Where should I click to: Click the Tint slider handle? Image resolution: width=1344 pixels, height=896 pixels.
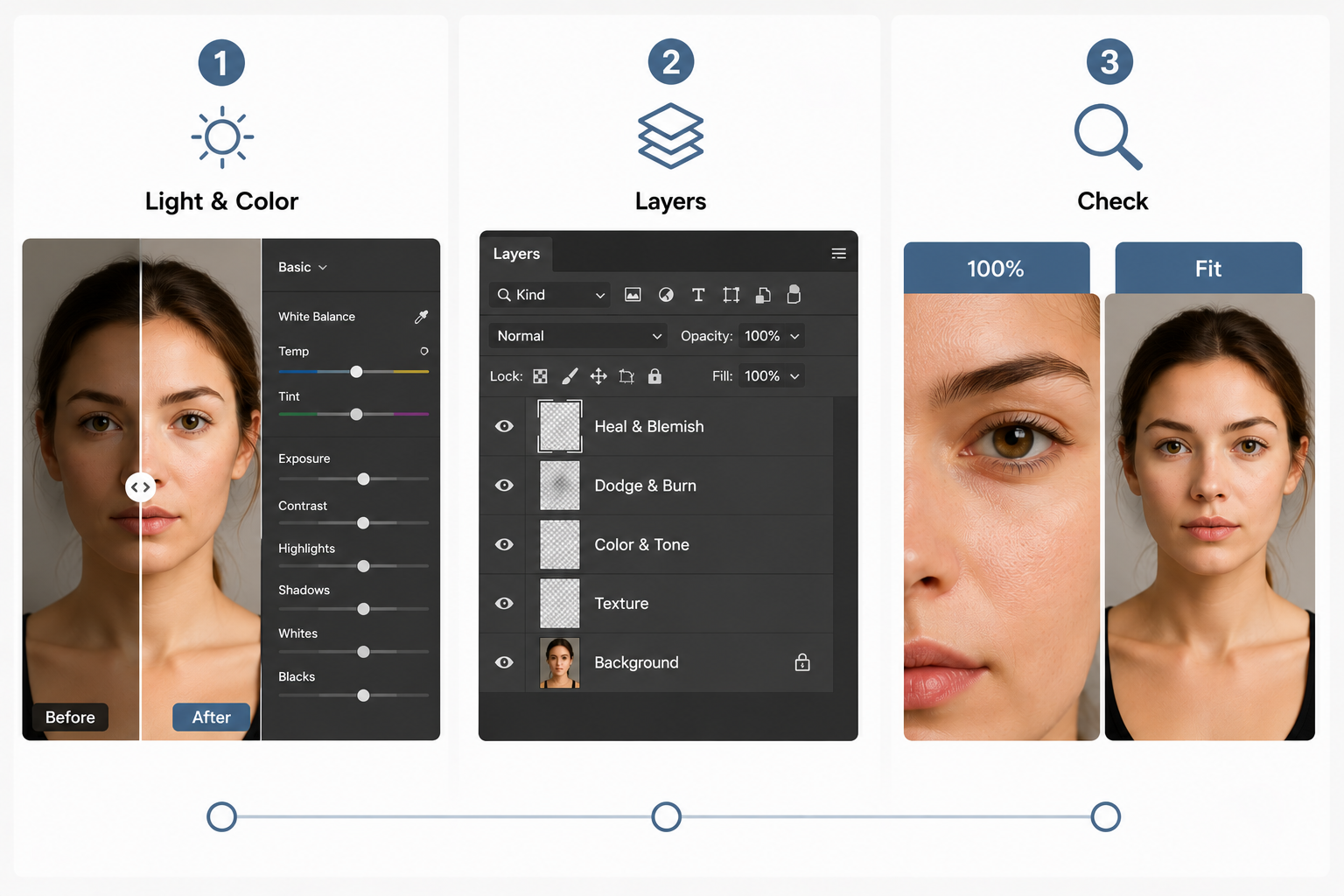pos(356,414)
